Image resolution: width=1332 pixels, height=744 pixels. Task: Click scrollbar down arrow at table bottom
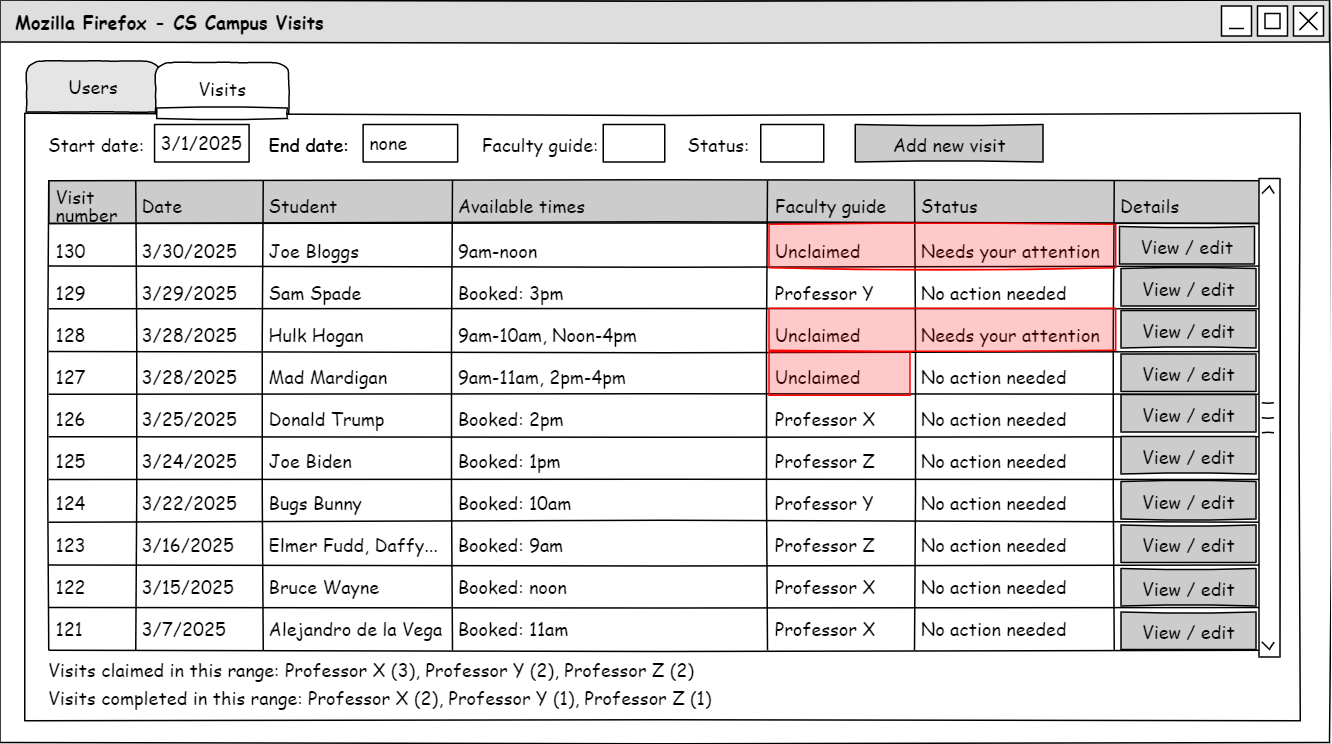click(x=1269, y=645)
